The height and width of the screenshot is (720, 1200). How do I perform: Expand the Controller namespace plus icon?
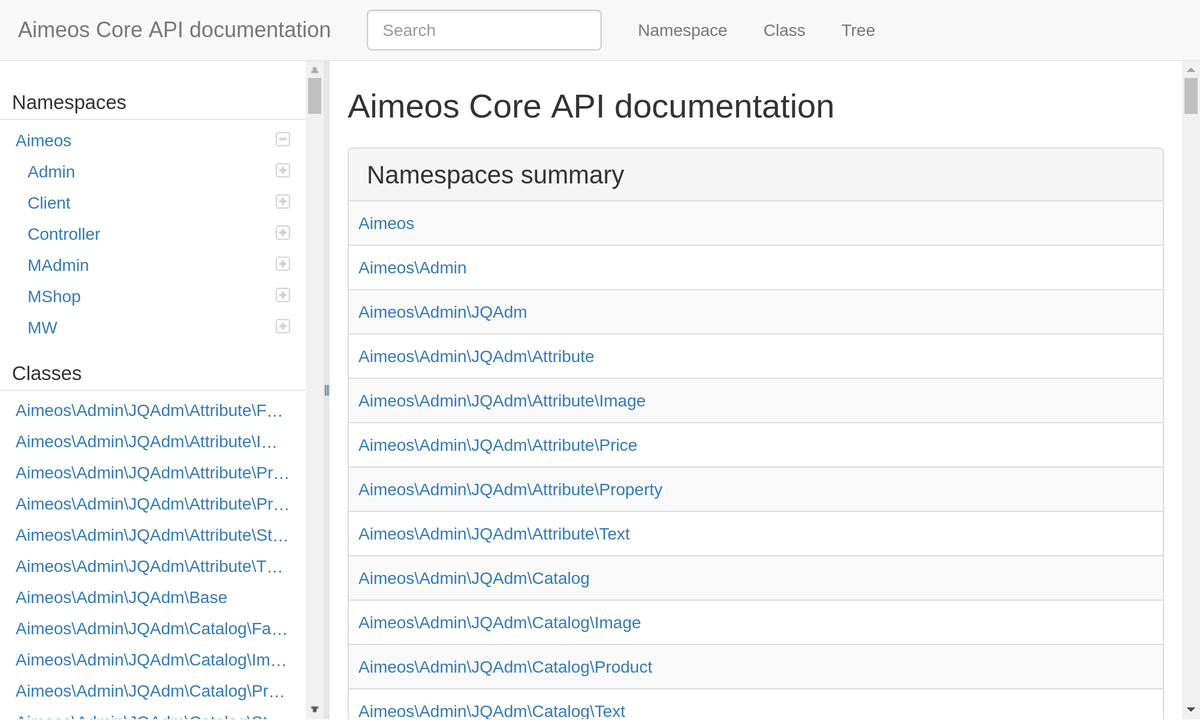click(x=282, y=232)
